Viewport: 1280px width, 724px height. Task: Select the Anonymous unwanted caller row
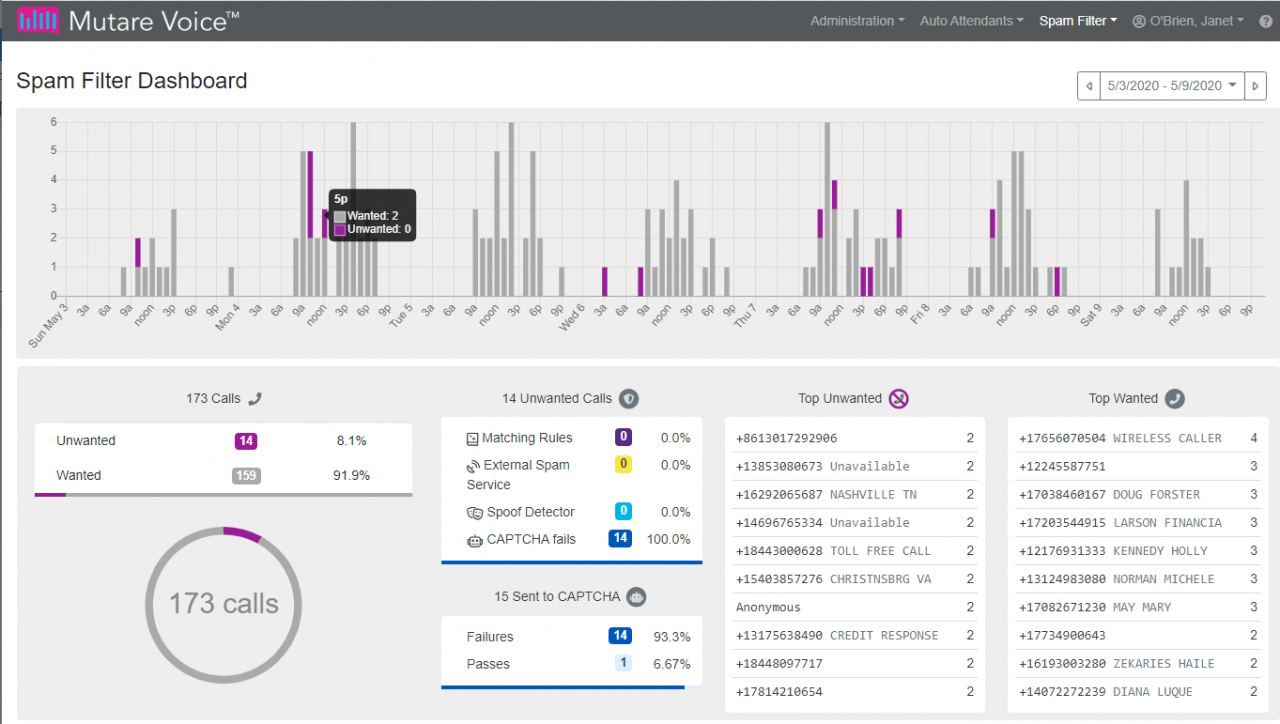[x=855, y=607]
